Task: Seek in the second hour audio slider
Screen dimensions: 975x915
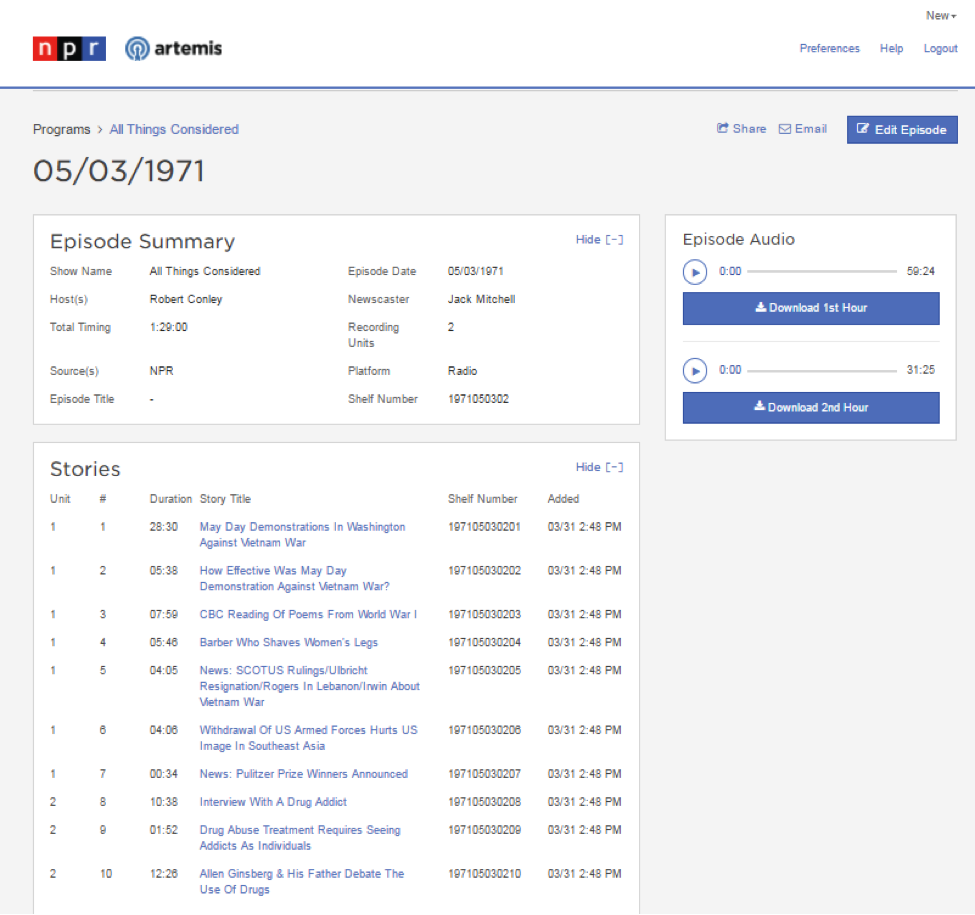Action: click(x=821, y=370)
